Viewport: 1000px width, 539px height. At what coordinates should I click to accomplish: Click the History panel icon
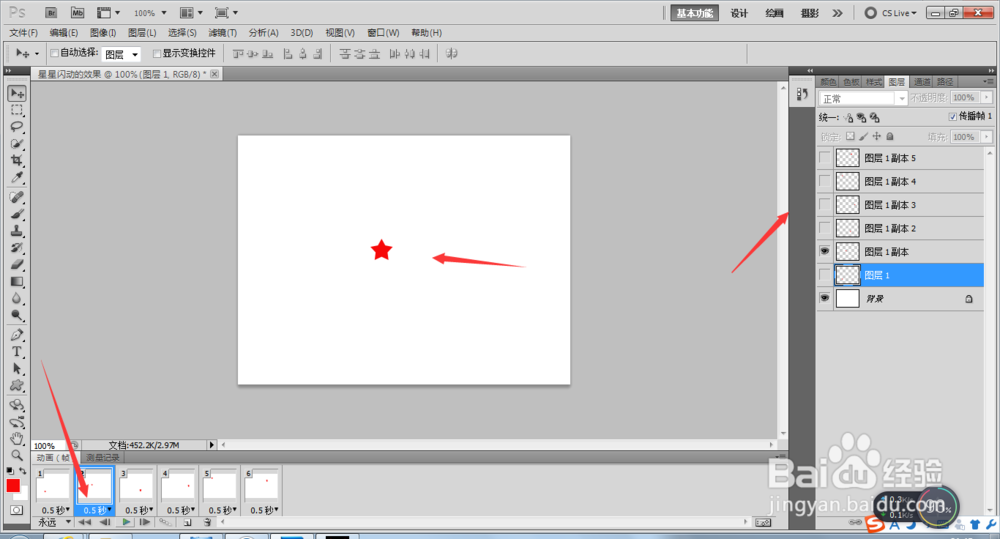coord(802,94)
